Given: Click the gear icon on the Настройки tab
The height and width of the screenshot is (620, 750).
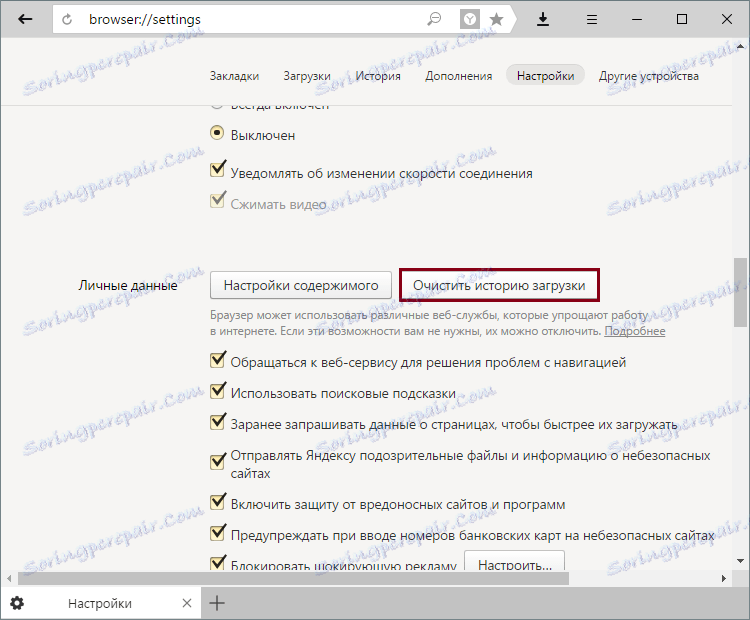Looking at the screenshot, I should (17, 603).
